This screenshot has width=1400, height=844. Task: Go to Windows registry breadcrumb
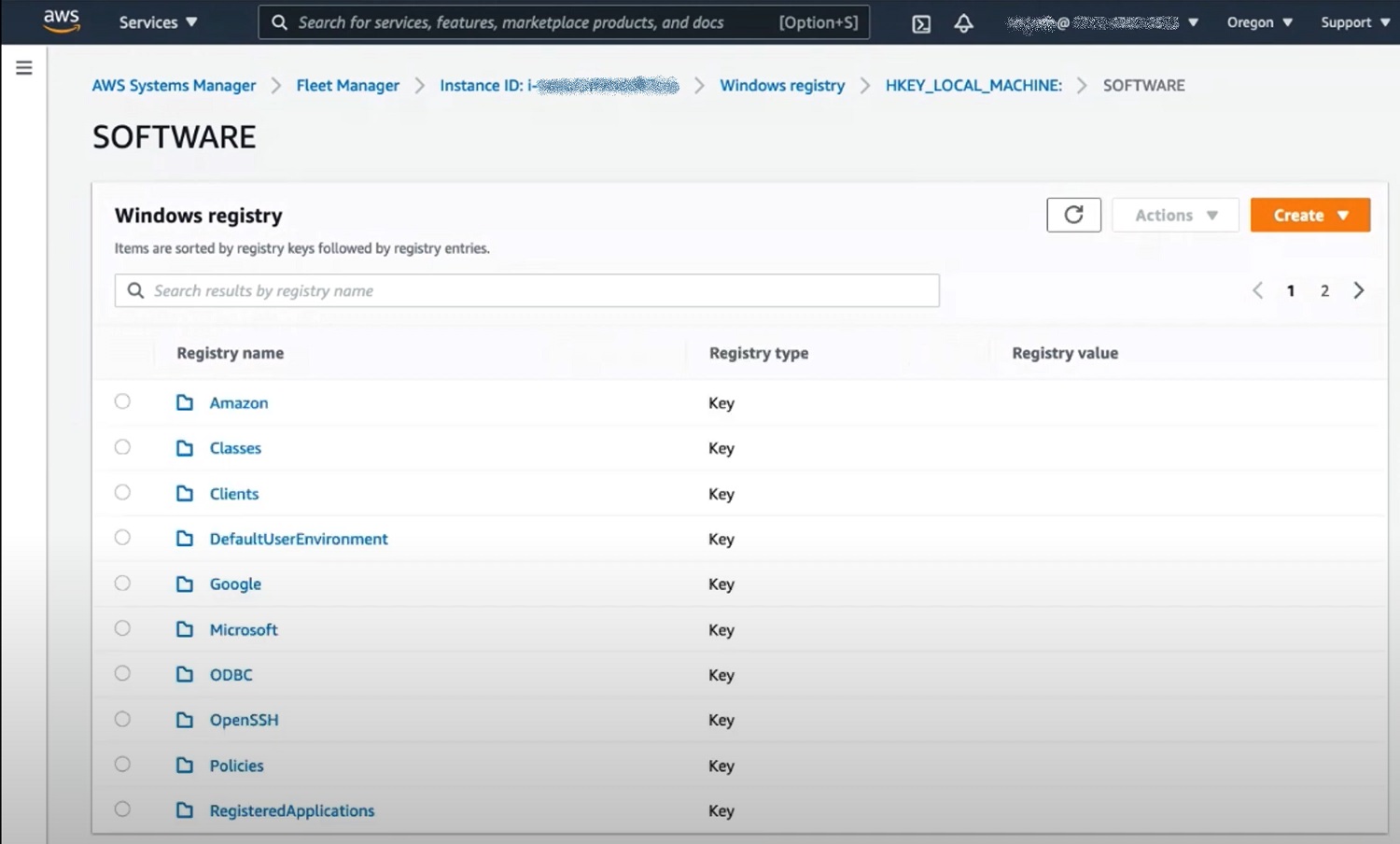pyautogui.click(x=782, y=85)
